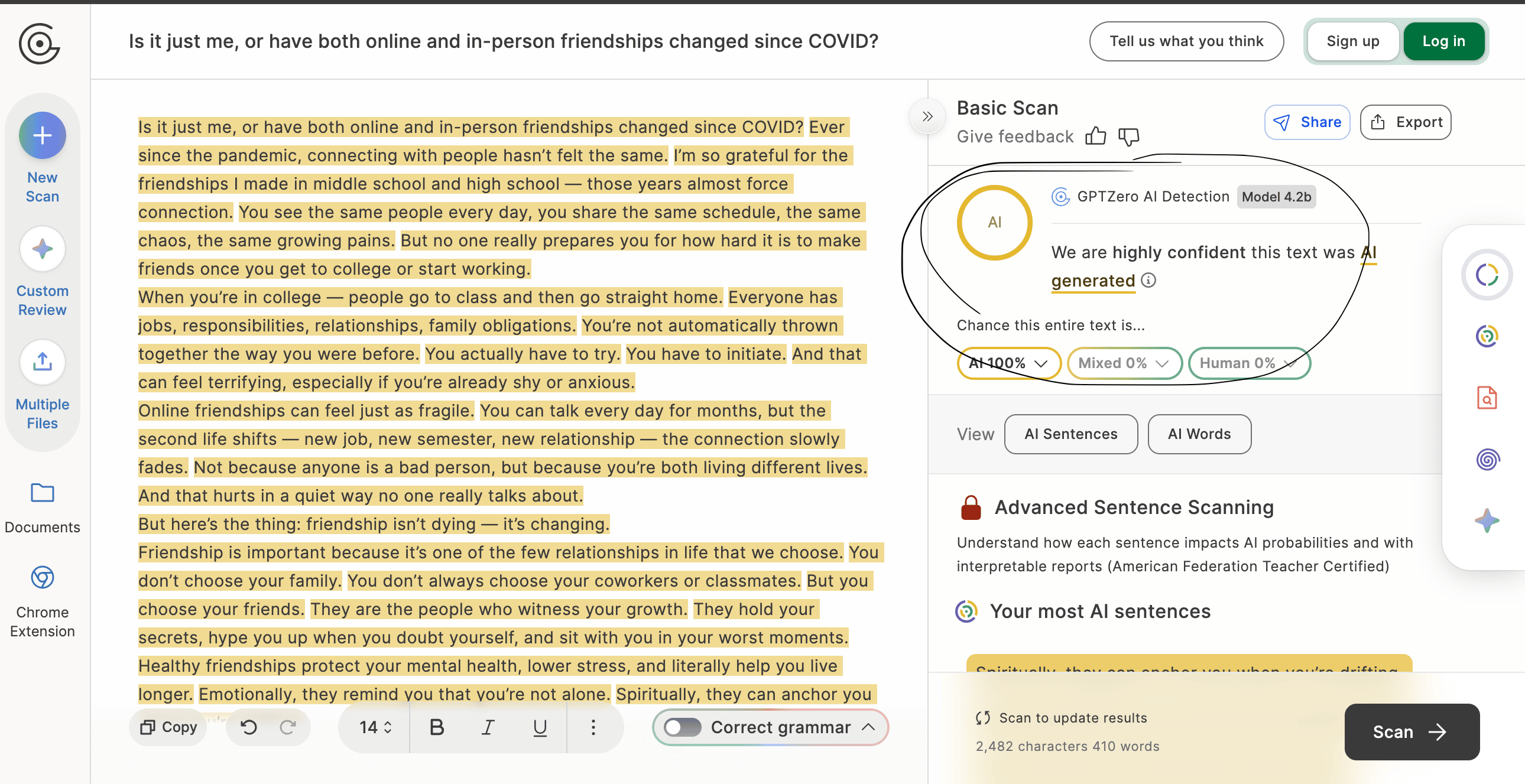The height and width of the screenshot is (784, 1525).
Task: Click 'Your most AI sentences' heading
Action: (x=1100, y=611)
